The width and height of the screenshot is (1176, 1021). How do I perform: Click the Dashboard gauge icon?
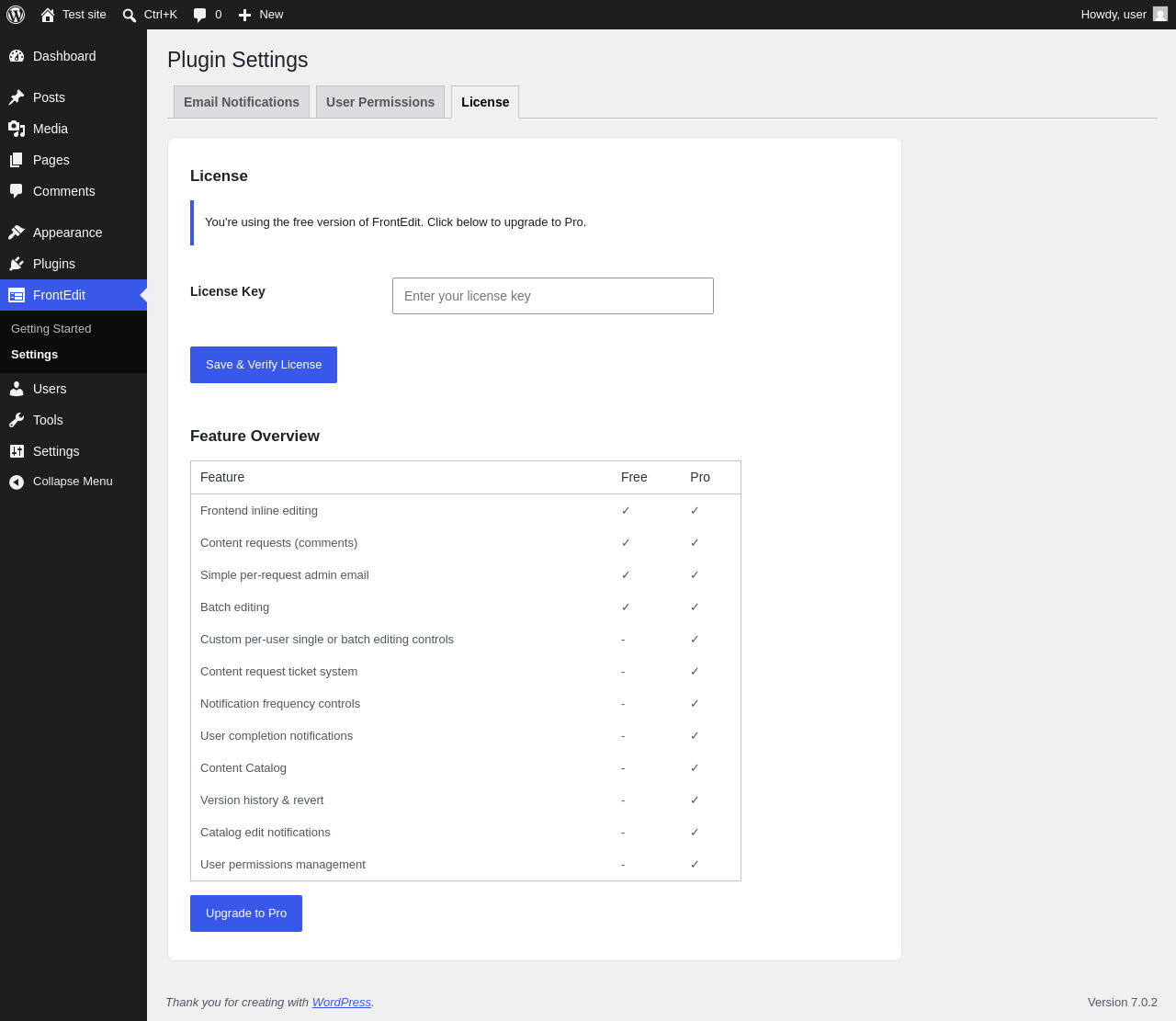[17, 56]
